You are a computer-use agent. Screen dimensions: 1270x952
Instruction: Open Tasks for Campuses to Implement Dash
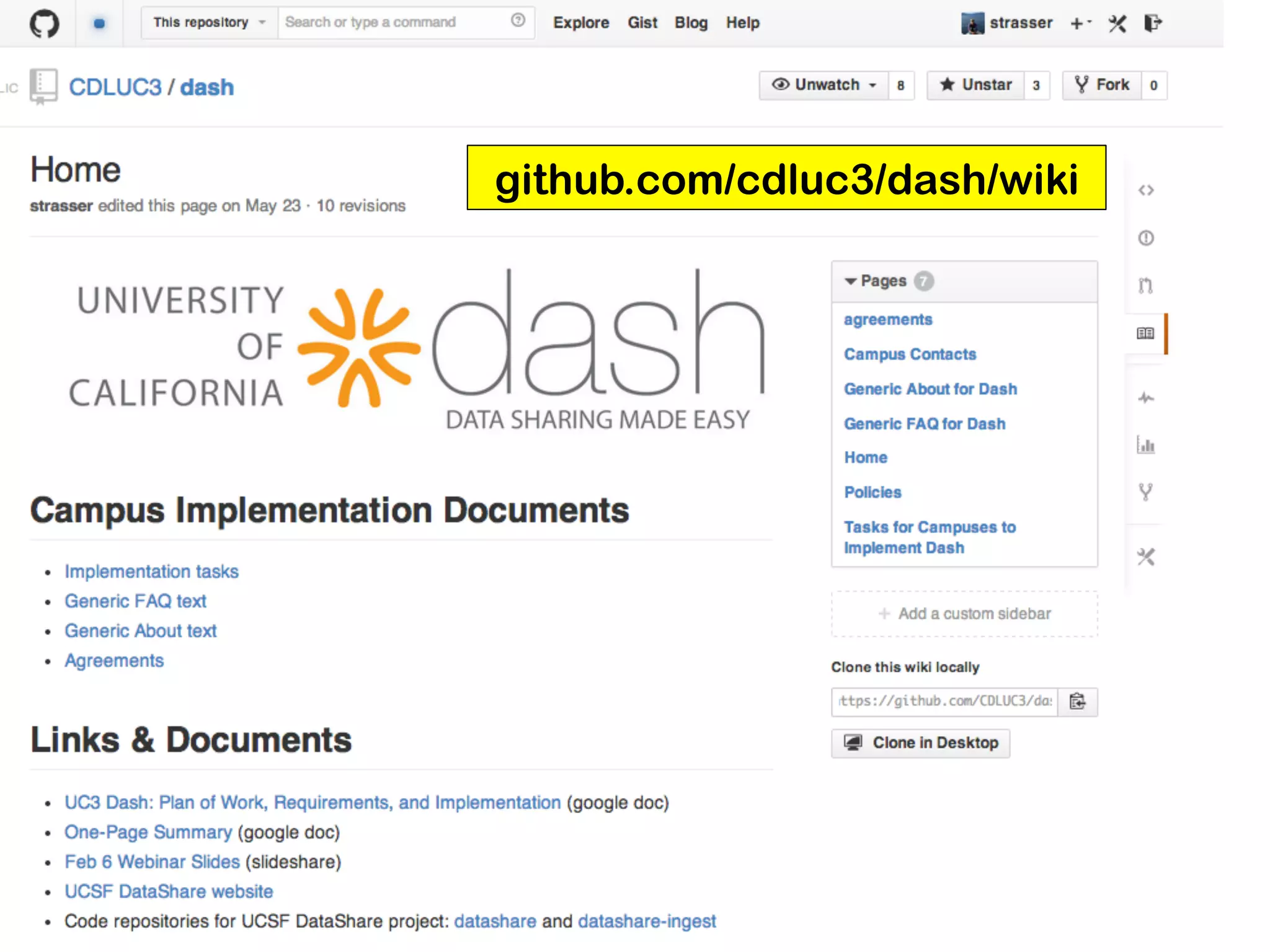pyautogui.click(x=930, y=537)
